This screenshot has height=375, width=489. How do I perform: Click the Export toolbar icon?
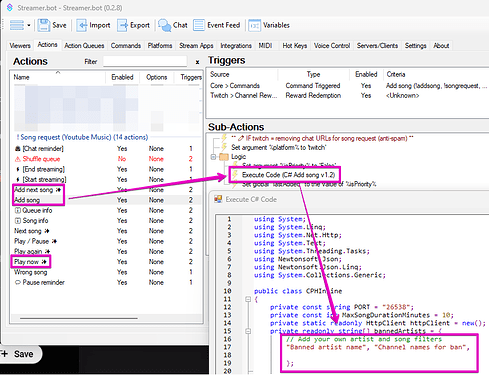click(122, 25)
